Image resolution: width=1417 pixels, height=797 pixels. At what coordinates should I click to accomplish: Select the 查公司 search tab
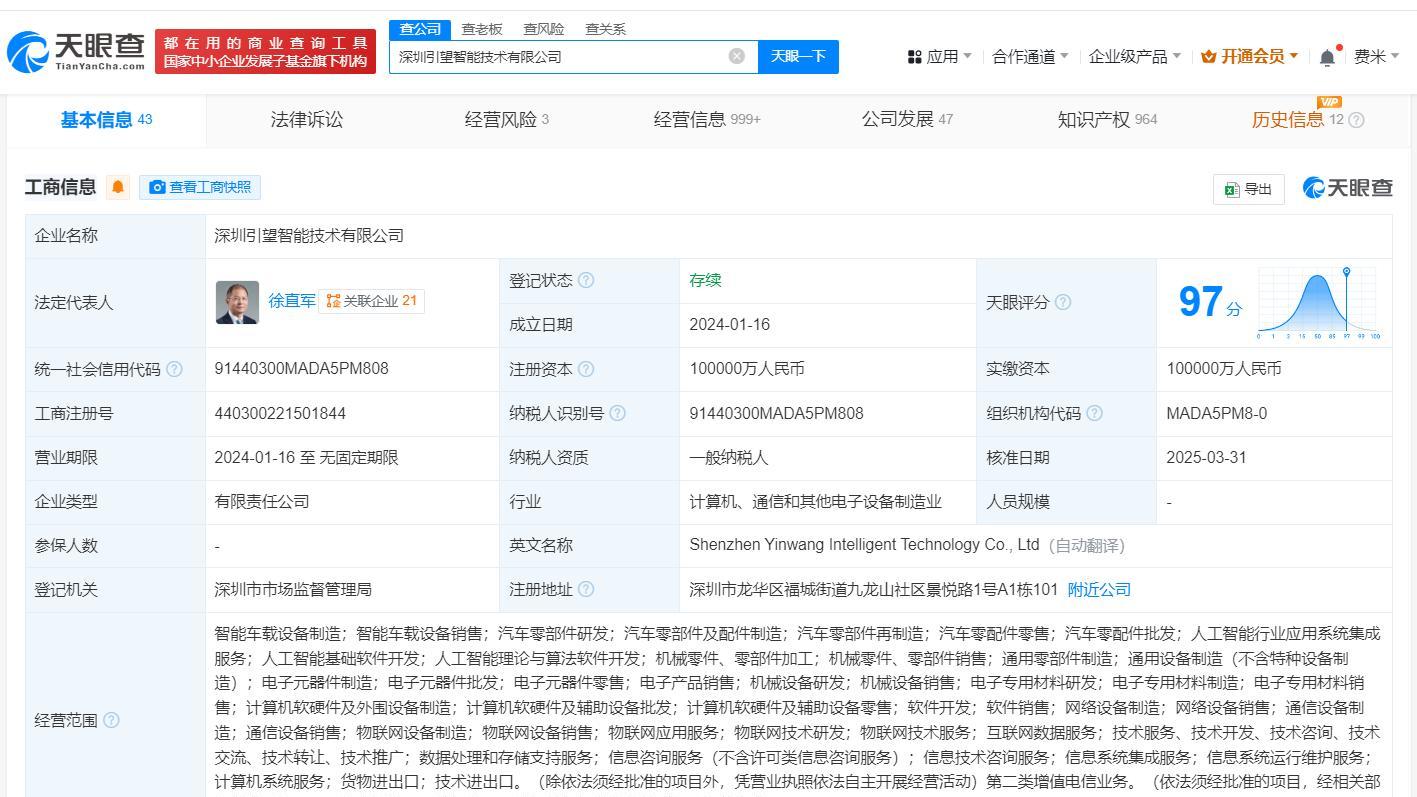420,29
